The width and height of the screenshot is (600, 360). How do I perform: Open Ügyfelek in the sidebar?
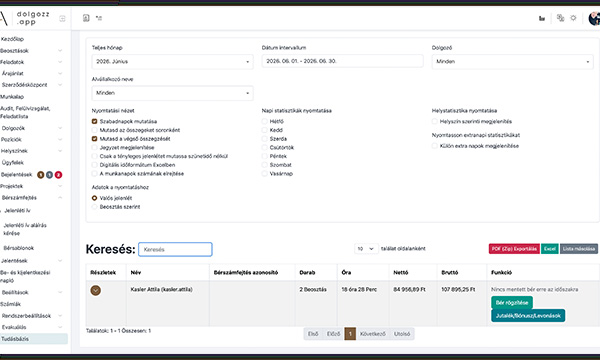tap(13, 163)
